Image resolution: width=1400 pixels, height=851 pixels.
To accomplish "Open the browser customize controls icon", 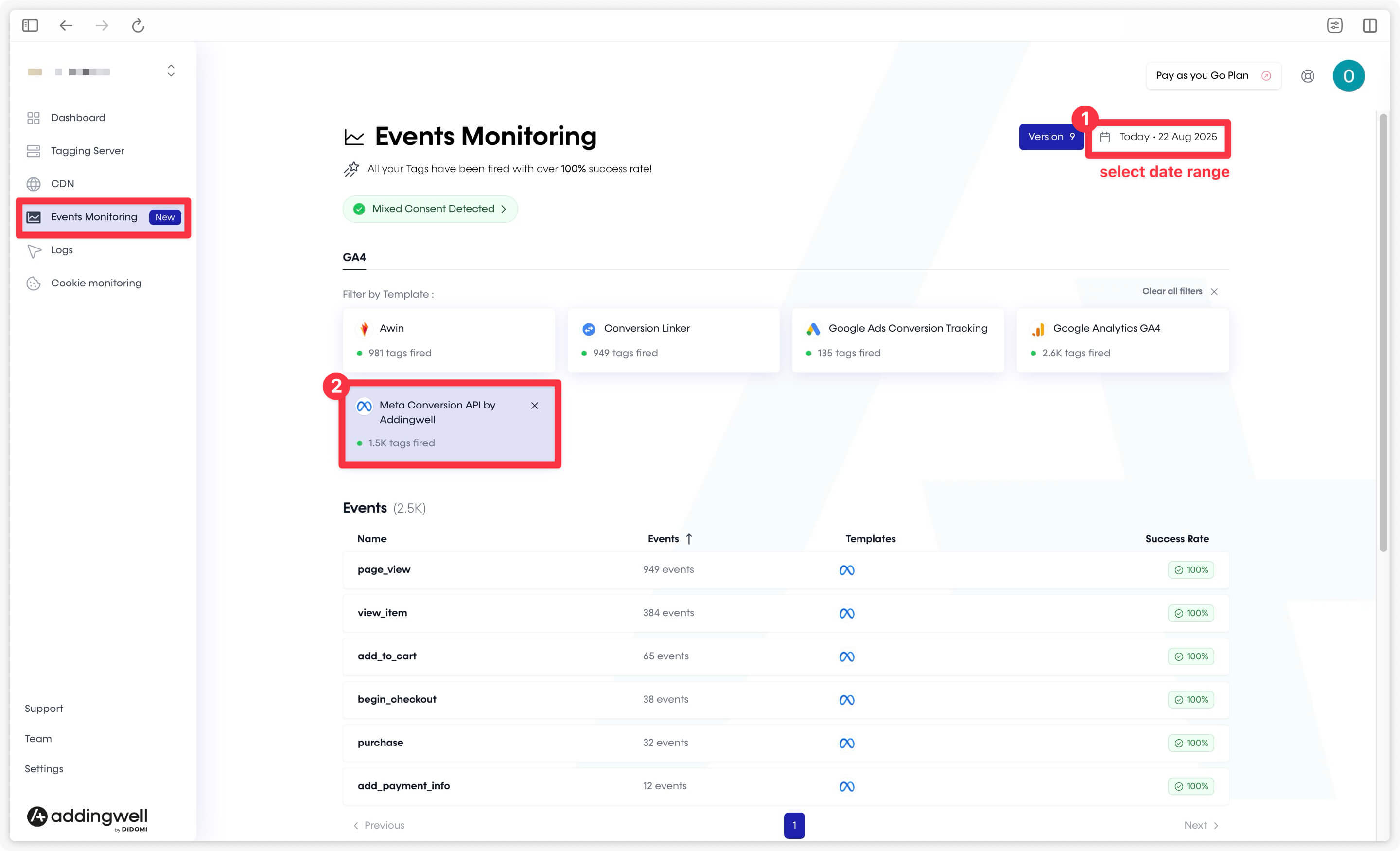I will click(x=1335, y=25).
